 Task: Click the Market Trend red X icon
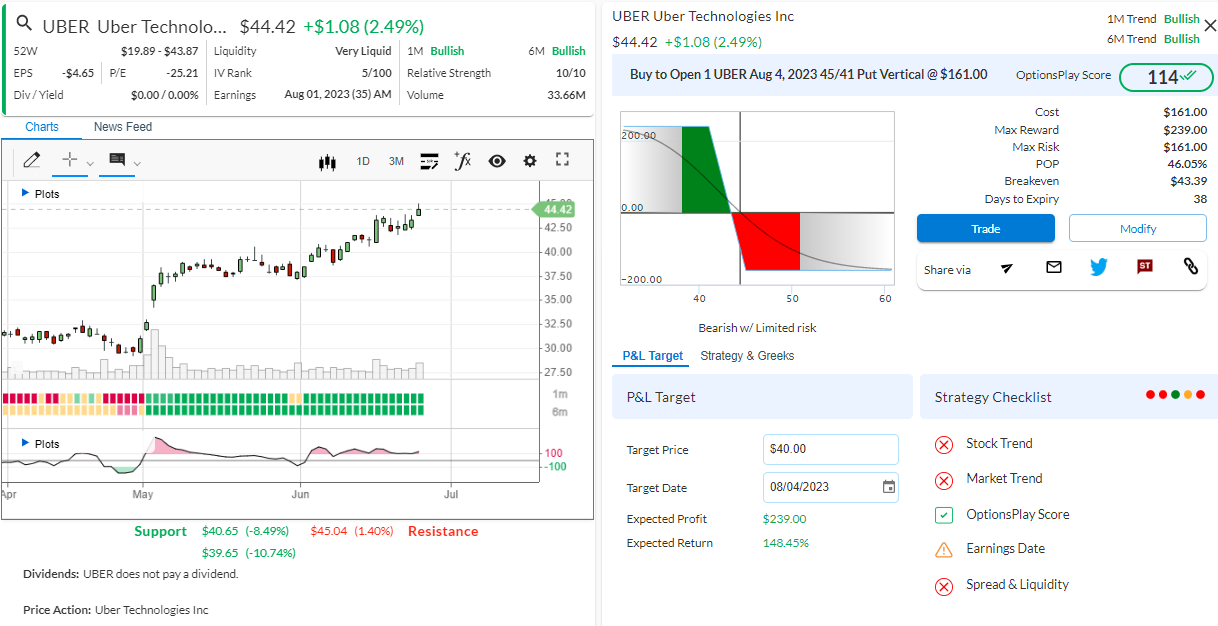pos(944,480)
